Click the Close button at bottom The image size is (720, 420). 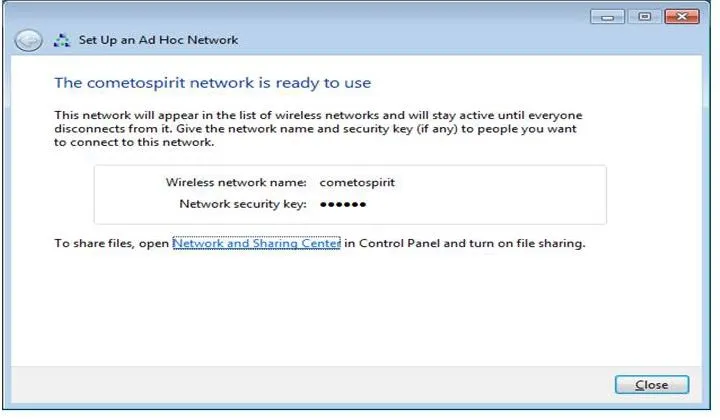coord(652,385)
